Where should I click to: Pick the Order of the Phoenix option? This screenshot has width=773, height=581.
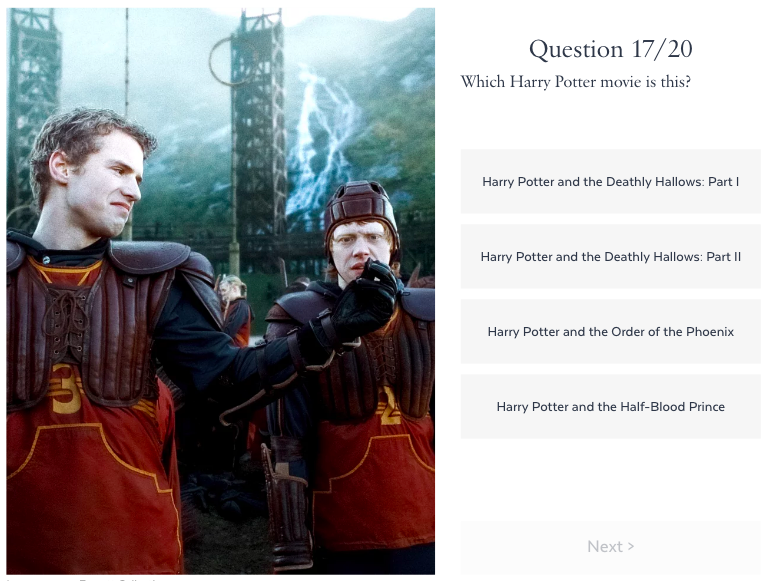pos(610,331)
